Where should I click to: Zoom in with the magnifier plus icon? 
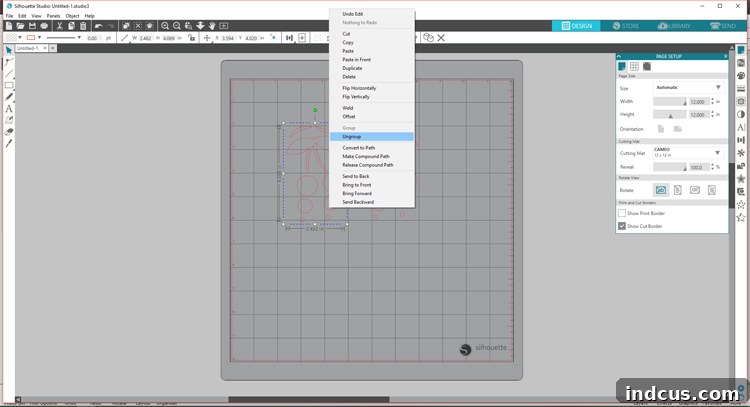tap(165, 26)
